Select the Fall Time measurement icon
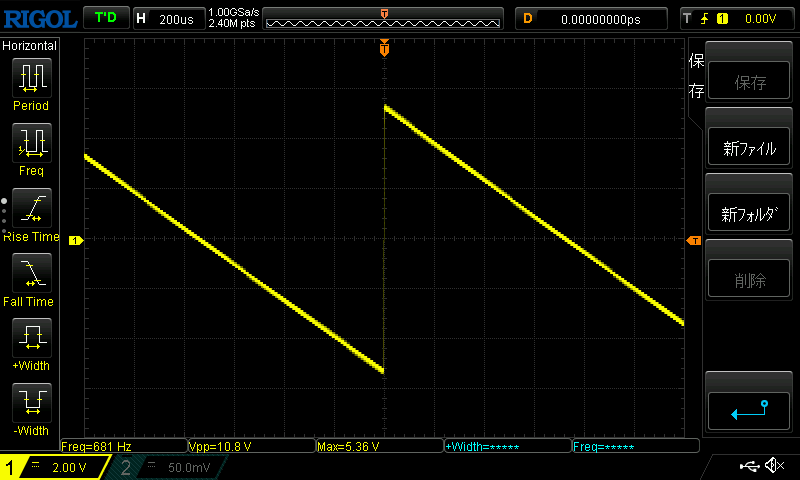 tap(32, 273)
